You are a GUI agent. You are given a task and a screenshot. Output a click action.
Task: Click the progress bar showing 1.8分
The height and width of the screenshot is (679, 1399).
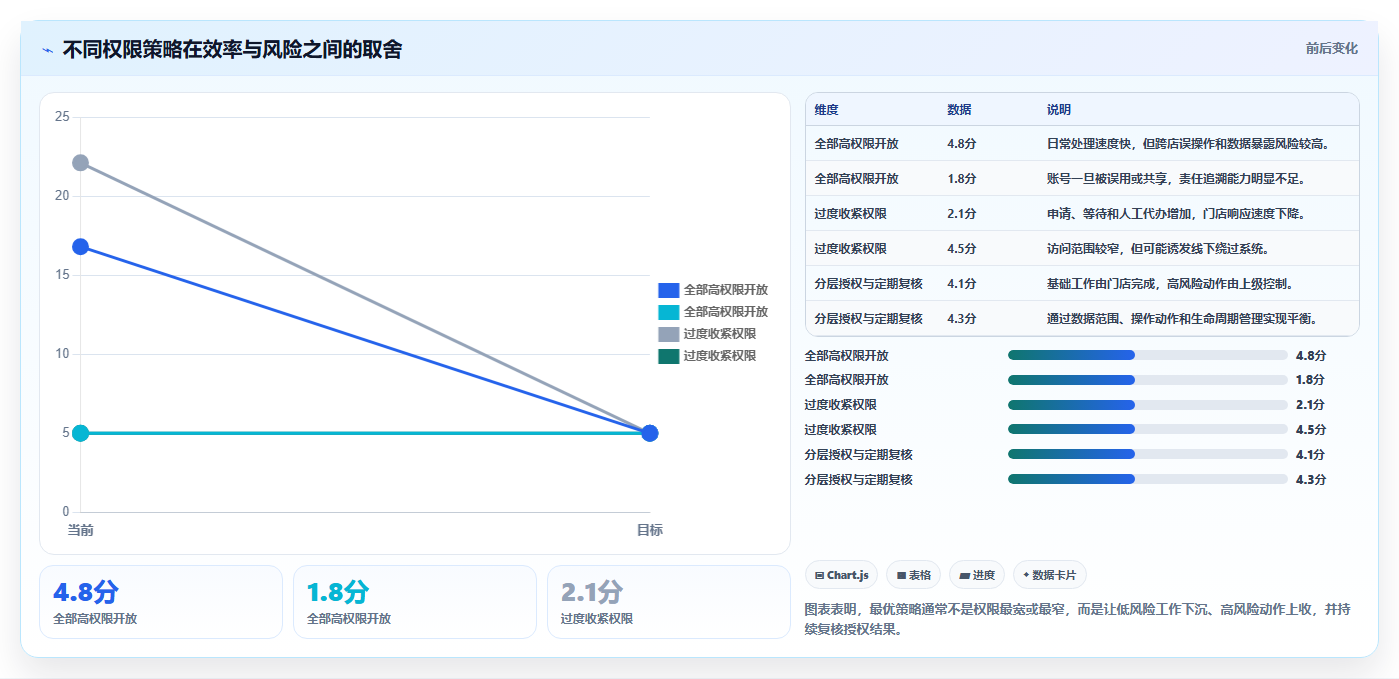1148,380
